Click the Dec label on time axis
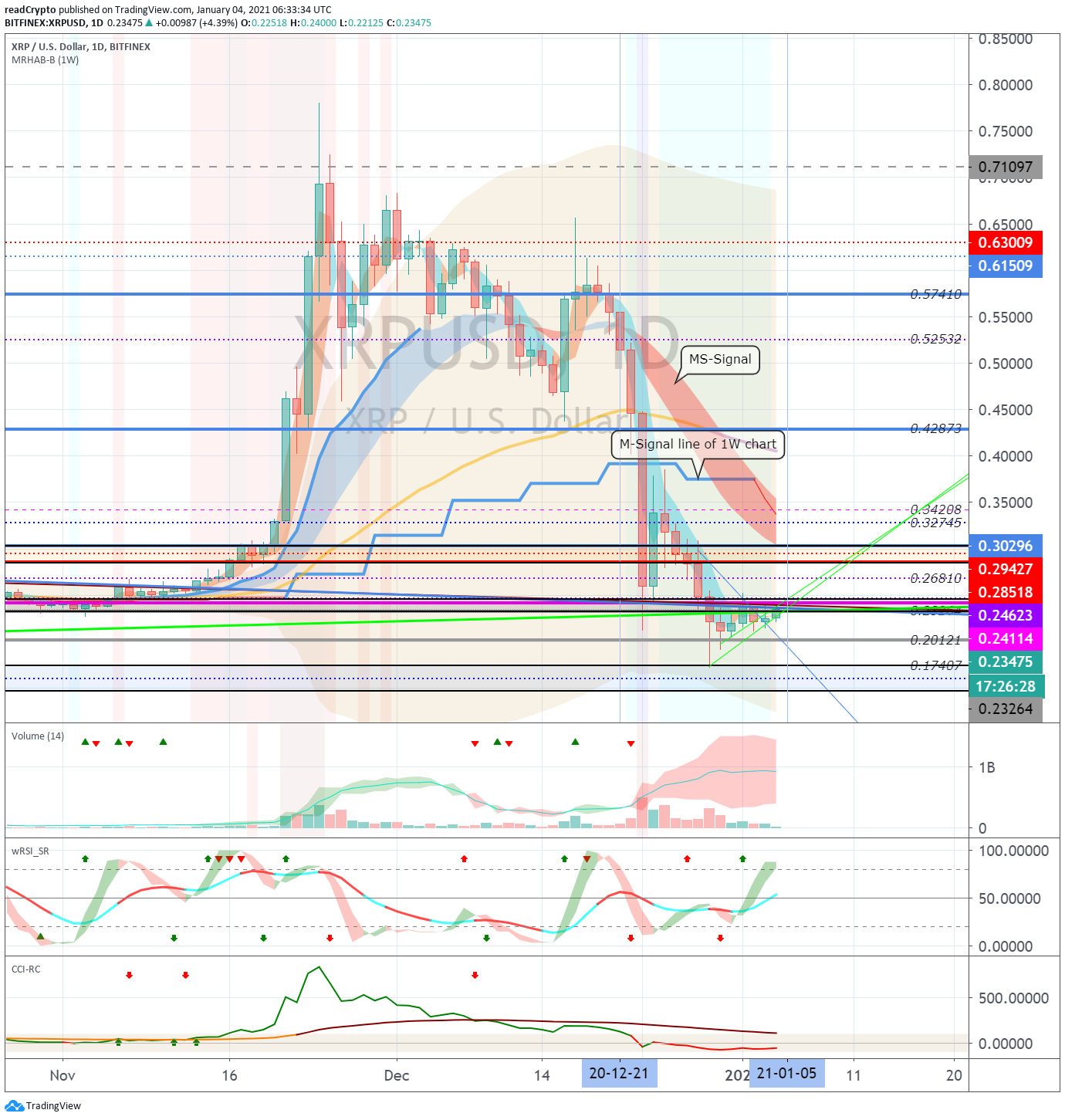This screenshot has height=1120, width=1065. click(x=396, y=1075)
